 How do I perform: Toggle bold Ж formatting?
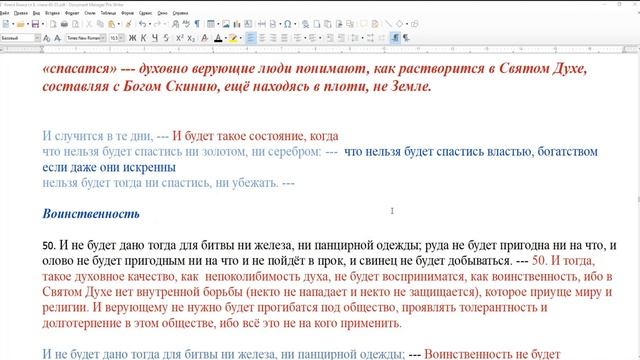(132, 38)
